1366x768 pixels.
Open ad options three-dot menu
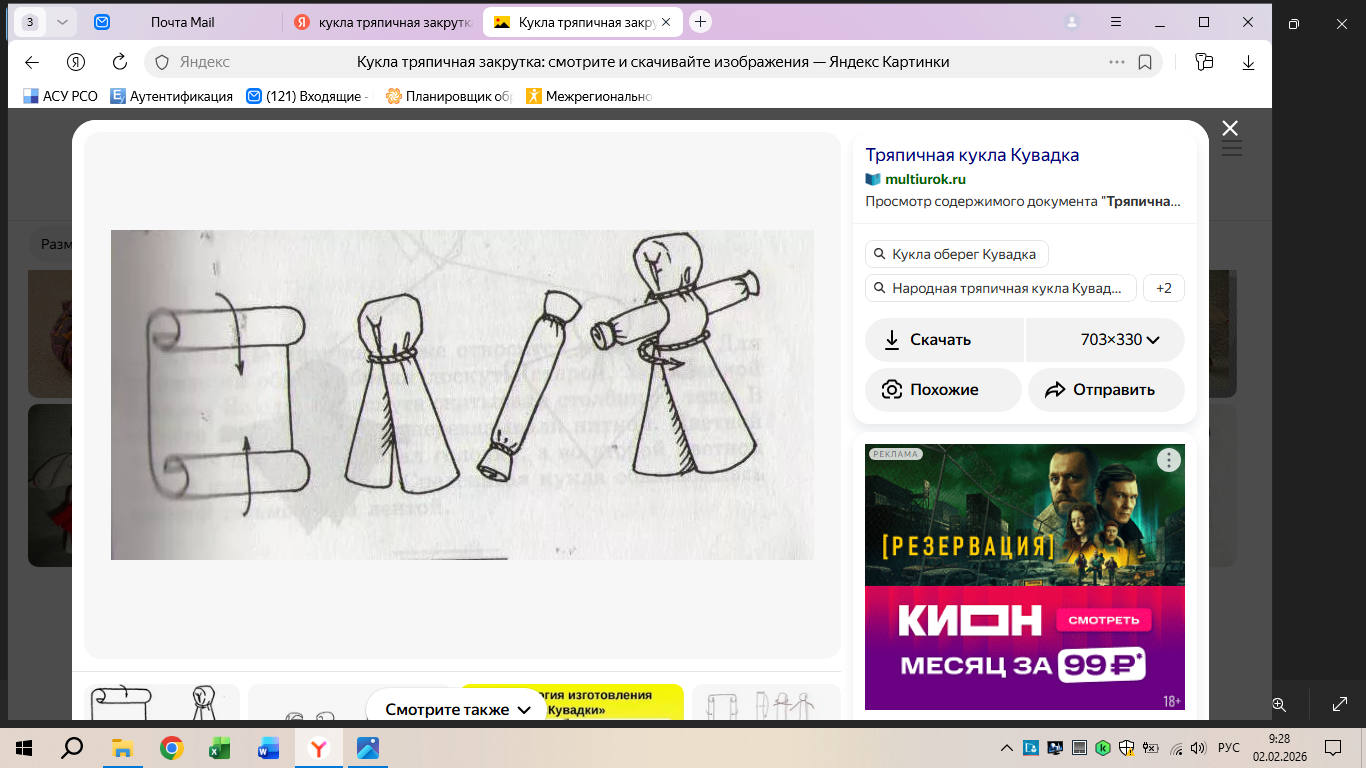[1168, 460]
